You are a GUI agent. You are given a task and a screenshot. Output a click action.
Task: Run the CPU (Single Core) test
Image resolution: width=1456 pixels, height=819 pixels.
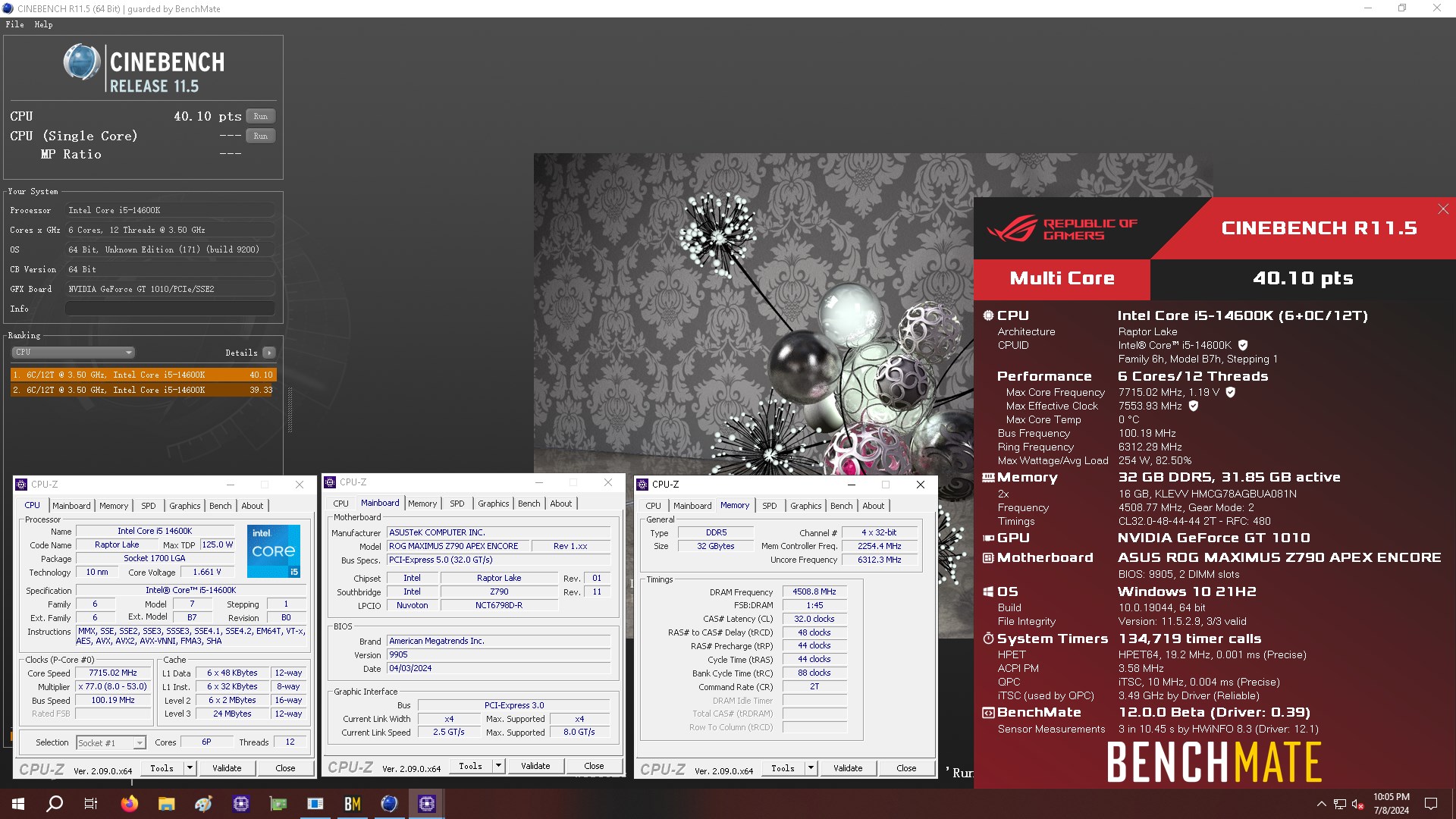coord(261,136)
